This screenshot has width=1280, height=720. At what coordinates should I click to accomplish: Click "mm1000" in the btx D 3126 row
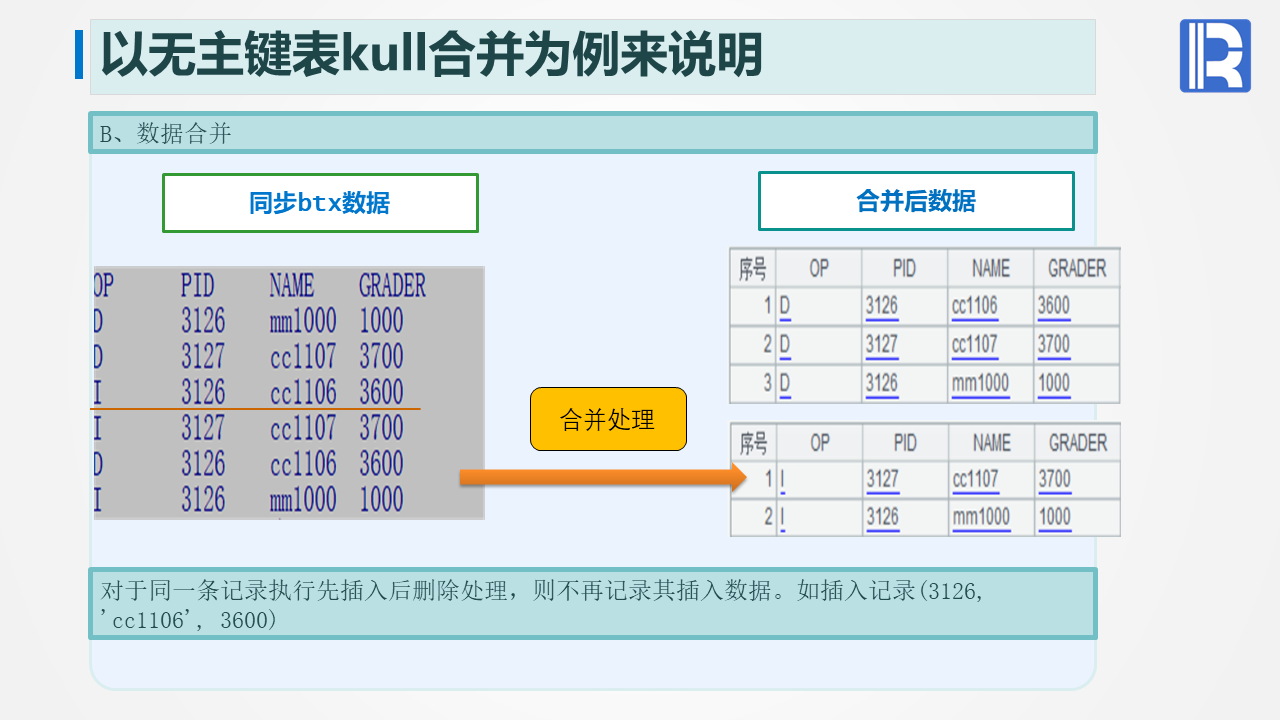tap(303, 321)
